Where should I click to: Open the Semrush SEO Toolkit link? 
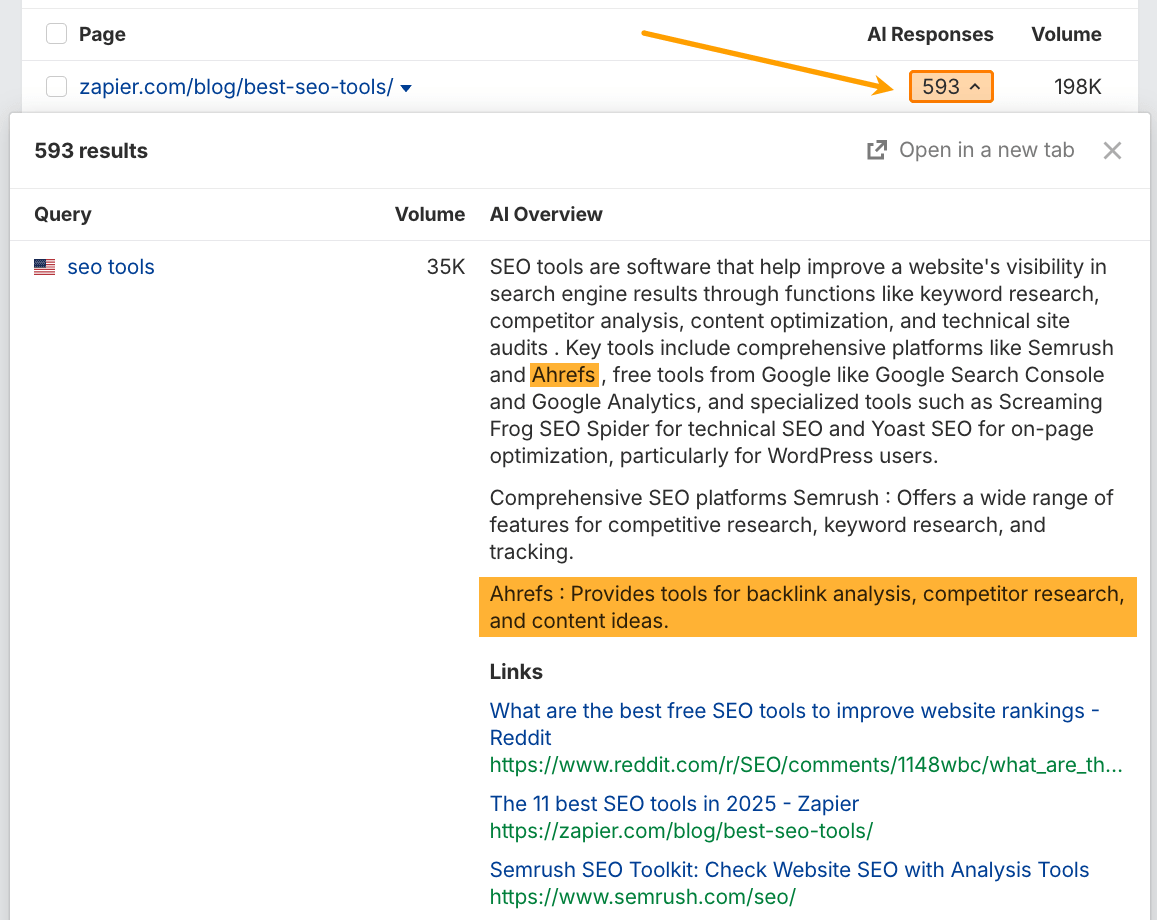click(x=788, y=869)
